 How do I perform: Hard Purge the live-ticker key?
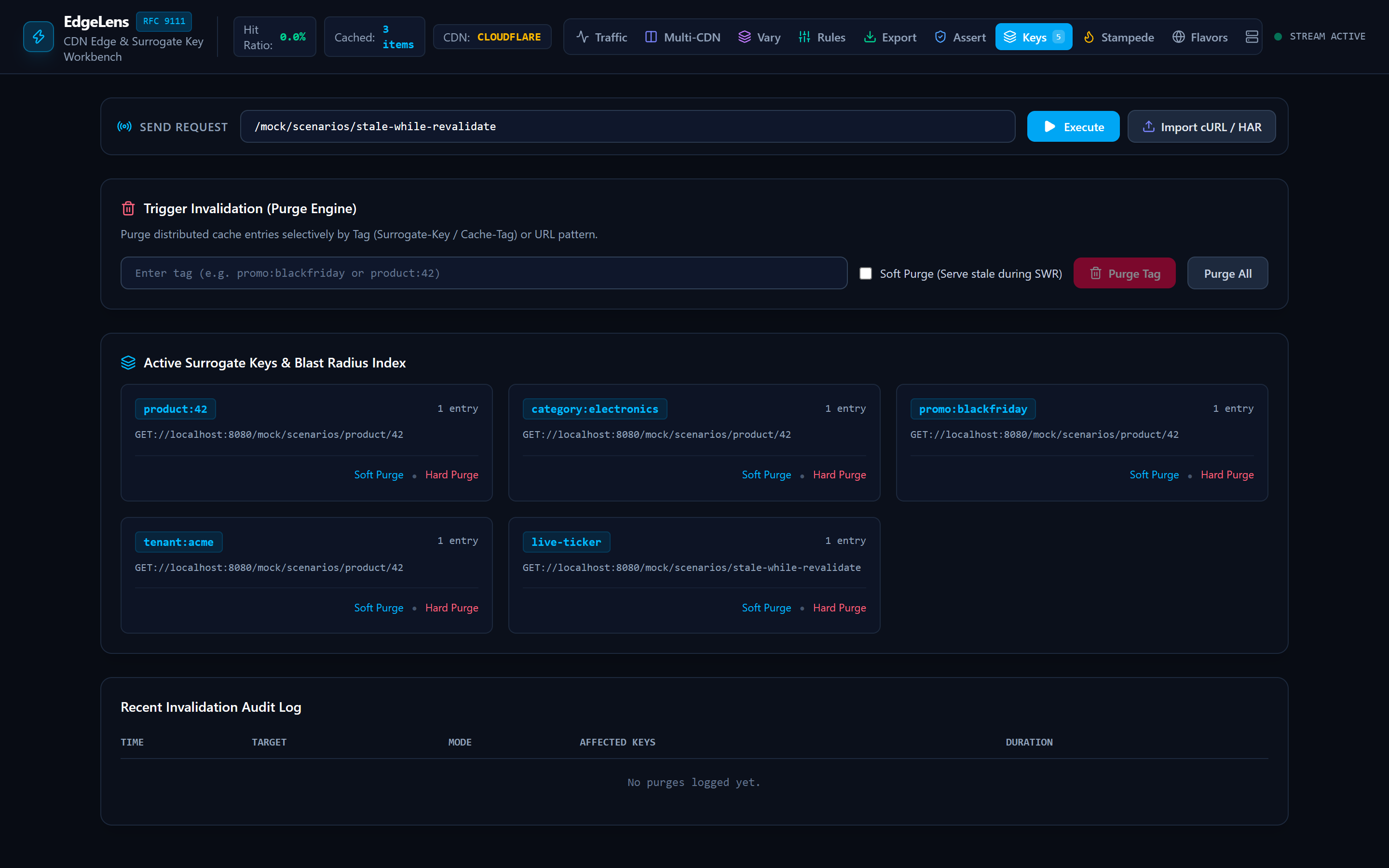[x=840, y=608]
